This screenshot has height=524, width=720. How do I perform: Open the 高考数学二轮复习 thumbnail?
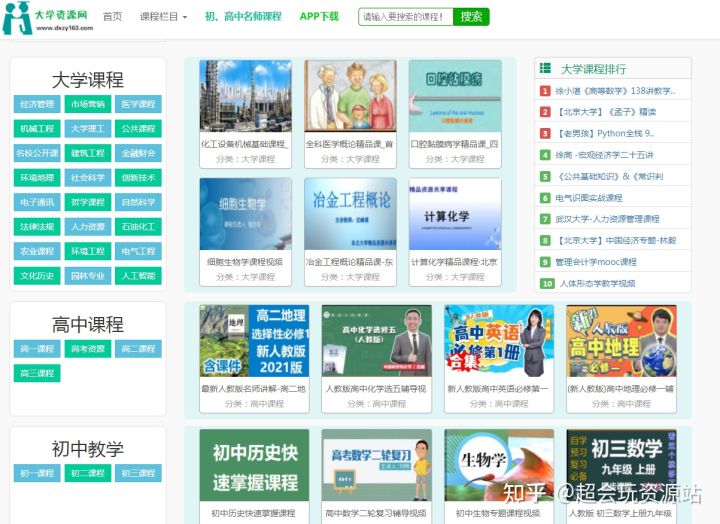pos(377,466)
